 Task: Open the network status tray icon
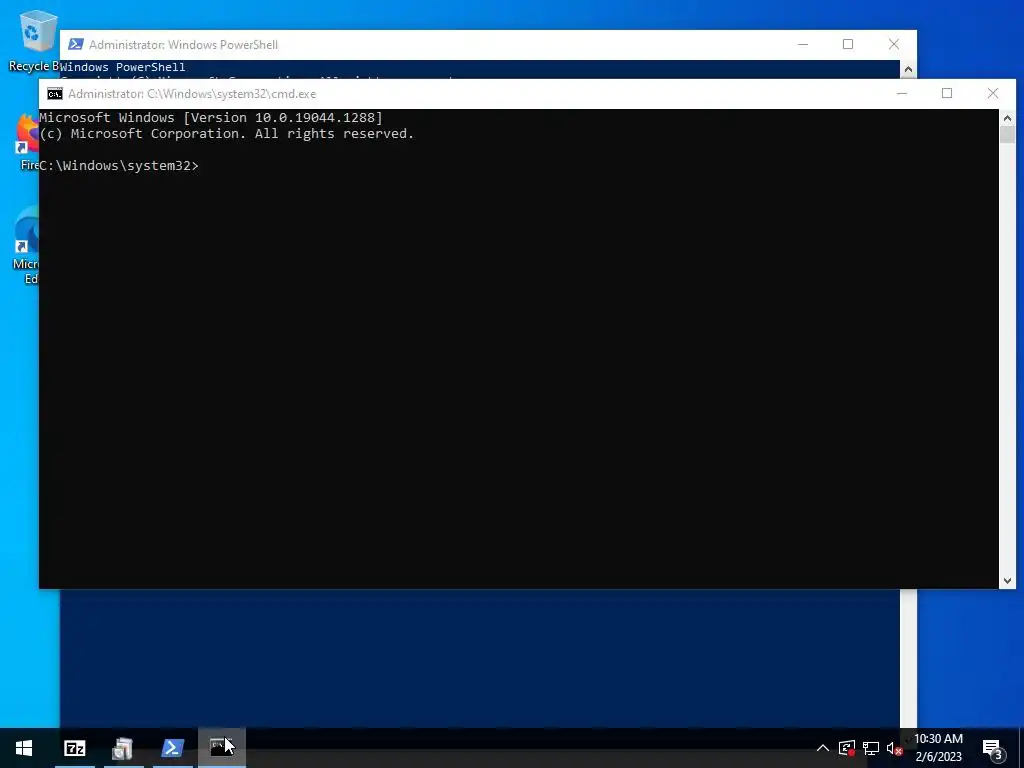click(871, 748)
